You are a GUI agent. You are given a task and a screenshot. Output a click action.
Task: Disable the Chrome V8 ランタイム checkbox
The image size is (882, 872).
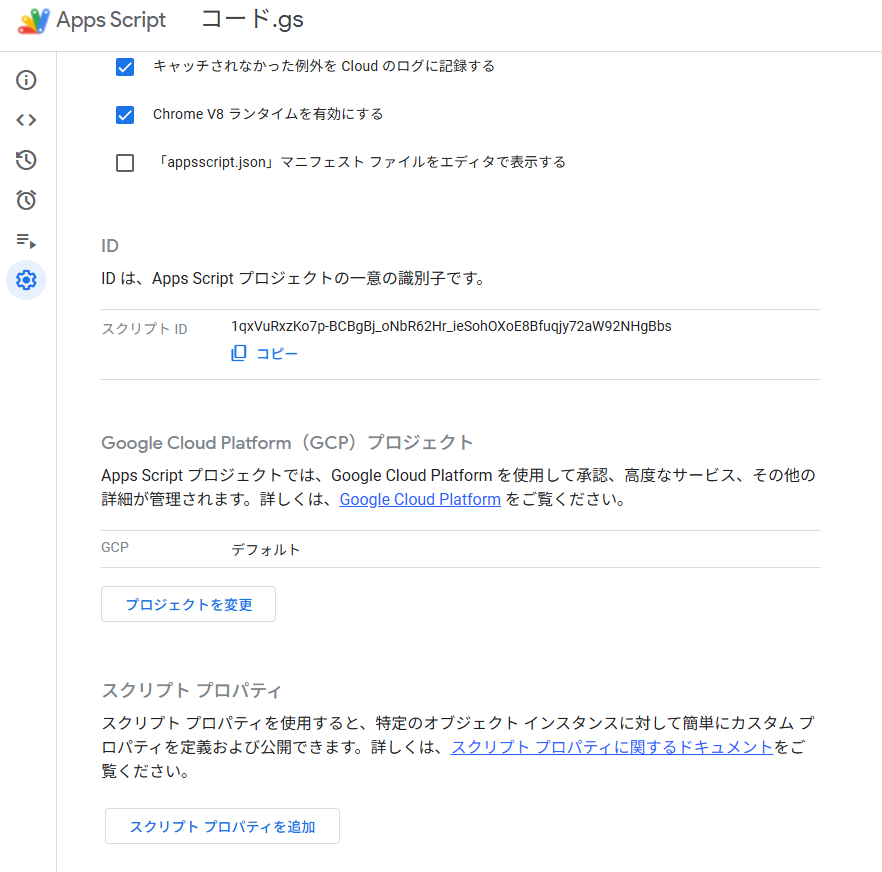[x=125, y=115]
